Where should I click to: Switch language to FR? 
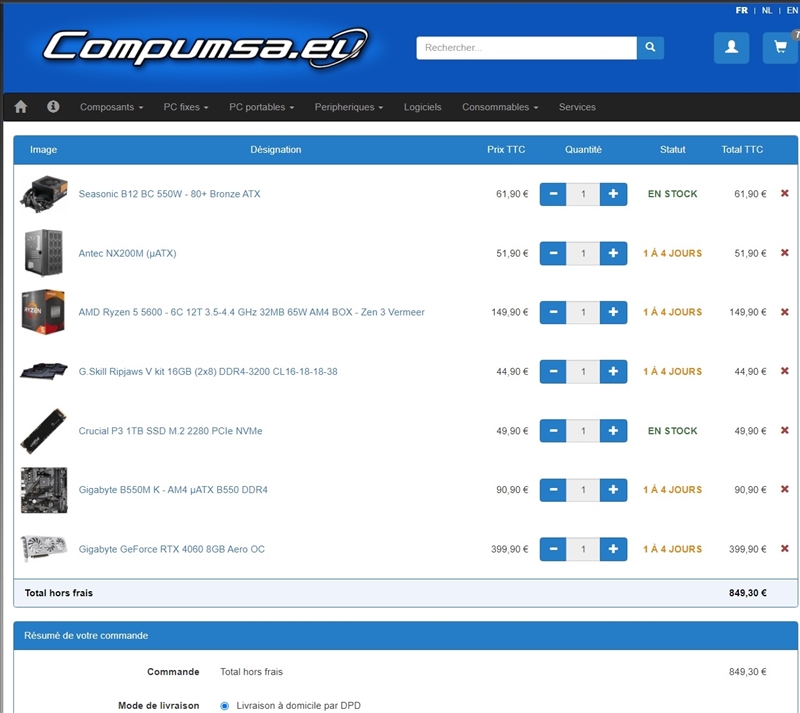[741, 10]
